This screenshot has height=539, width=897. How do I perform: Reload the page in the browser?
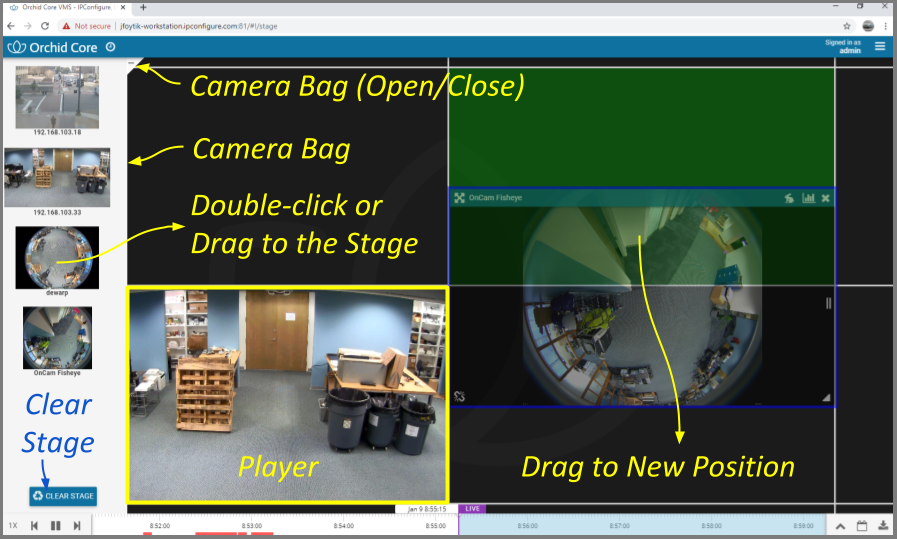tap(45, 26)
